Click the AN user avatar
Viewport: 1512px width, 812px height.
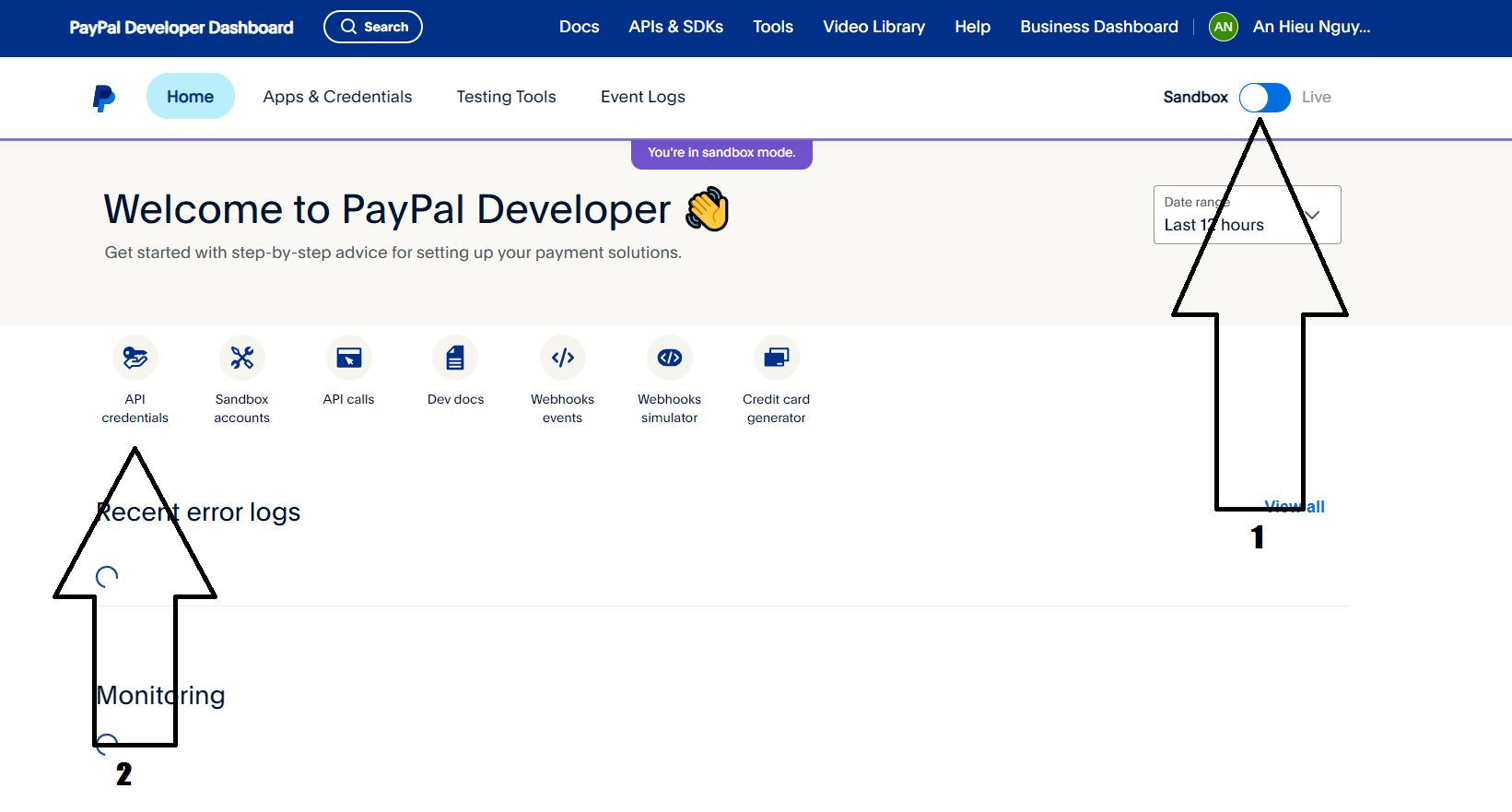pos(1223,27)
